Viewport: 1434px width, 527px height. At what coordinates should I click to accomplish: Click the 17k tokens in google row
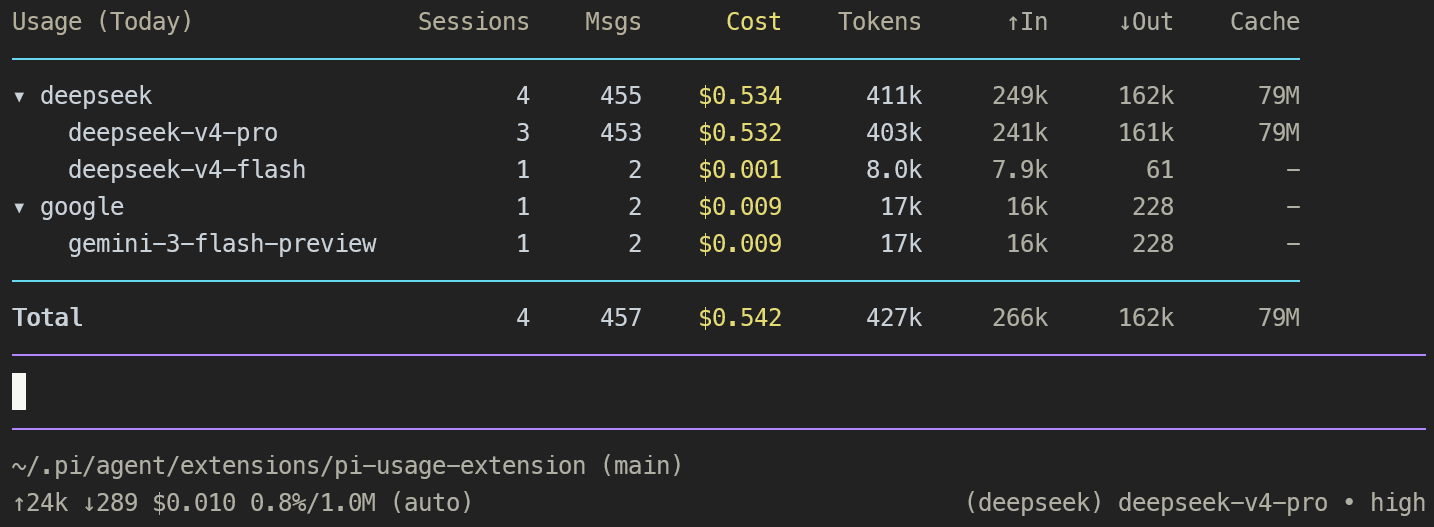click(x=901, y=207)
